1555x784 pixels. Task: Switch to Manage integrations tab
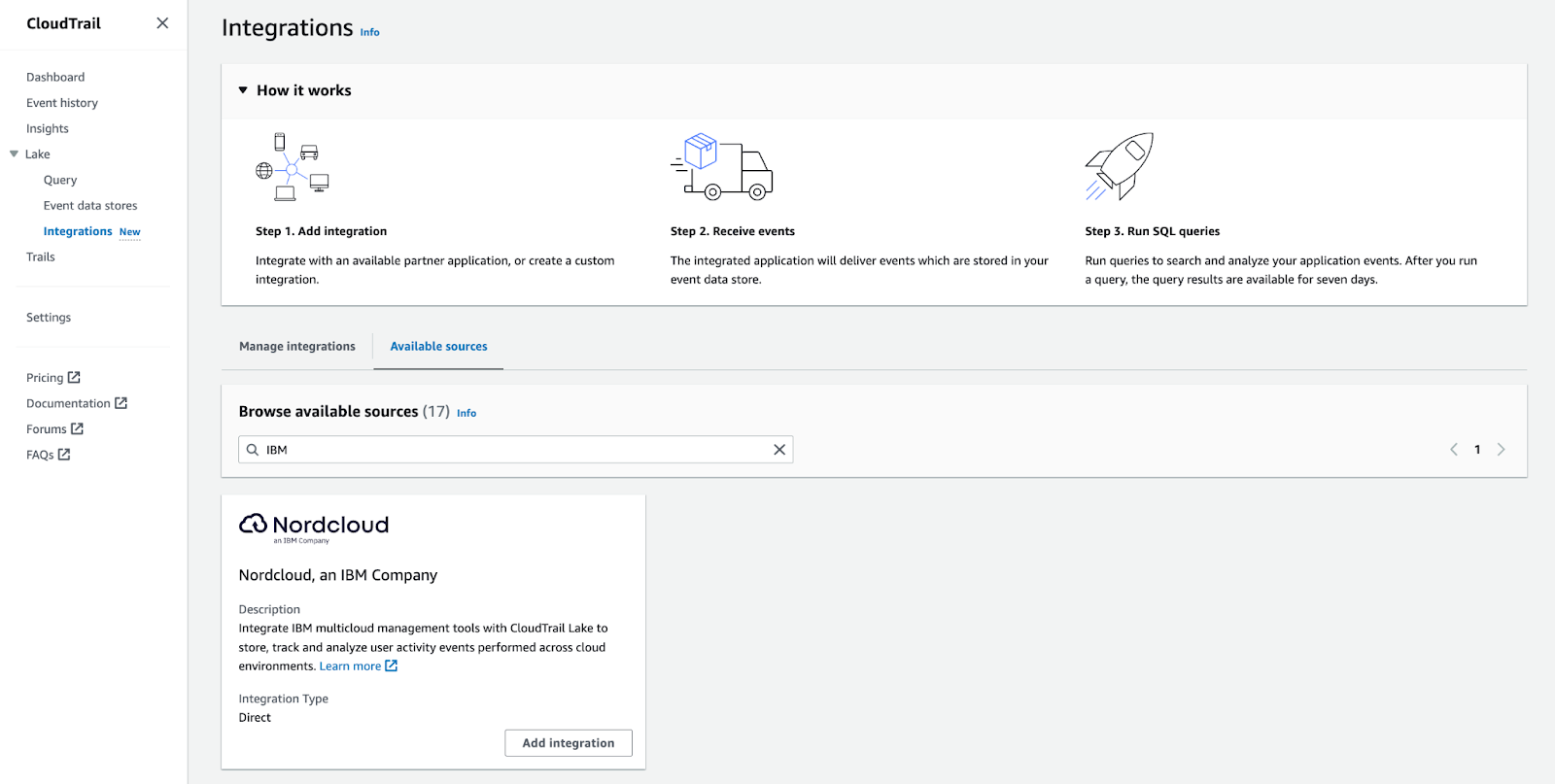coord(297,347)
